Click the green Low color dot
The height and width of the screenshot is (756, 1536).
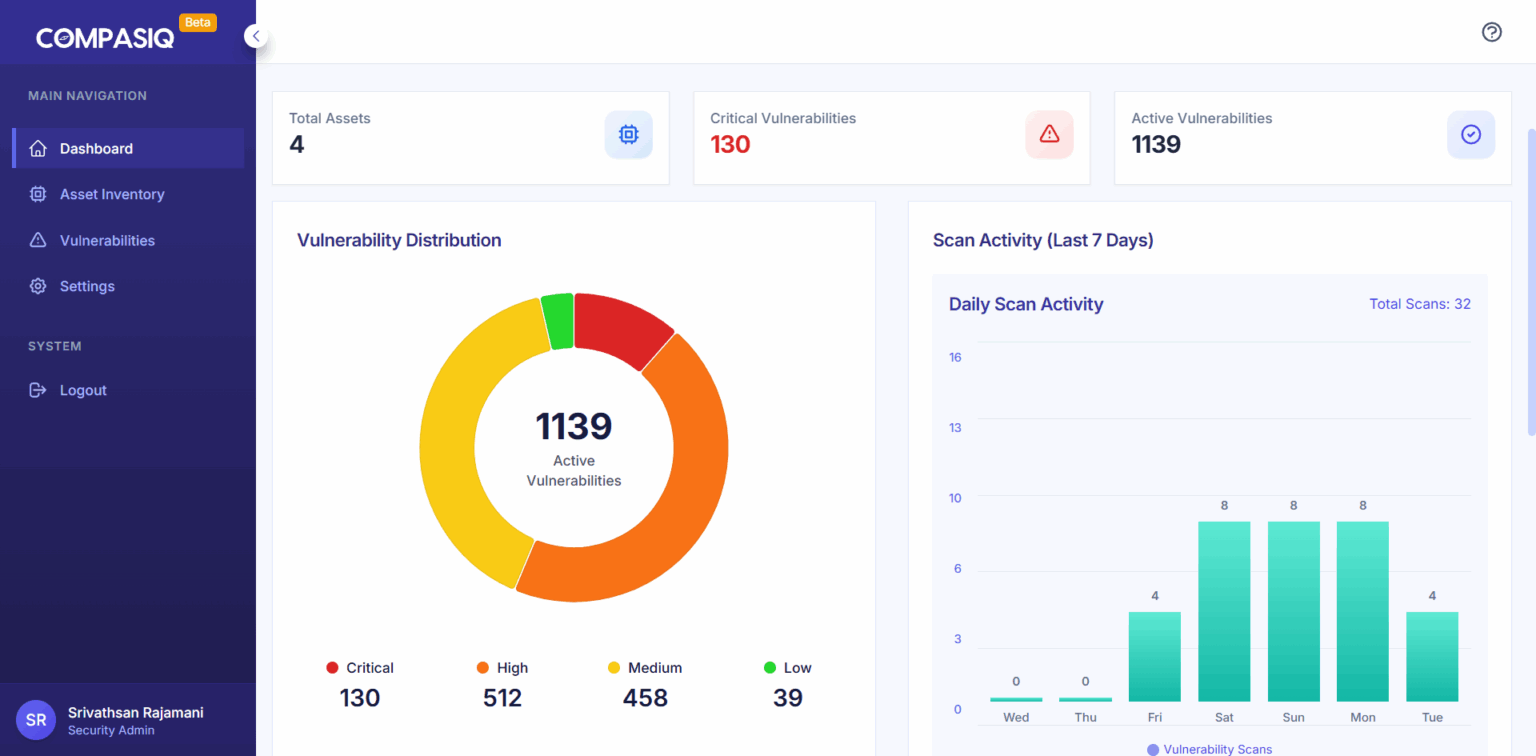click(x=768, y=667)
